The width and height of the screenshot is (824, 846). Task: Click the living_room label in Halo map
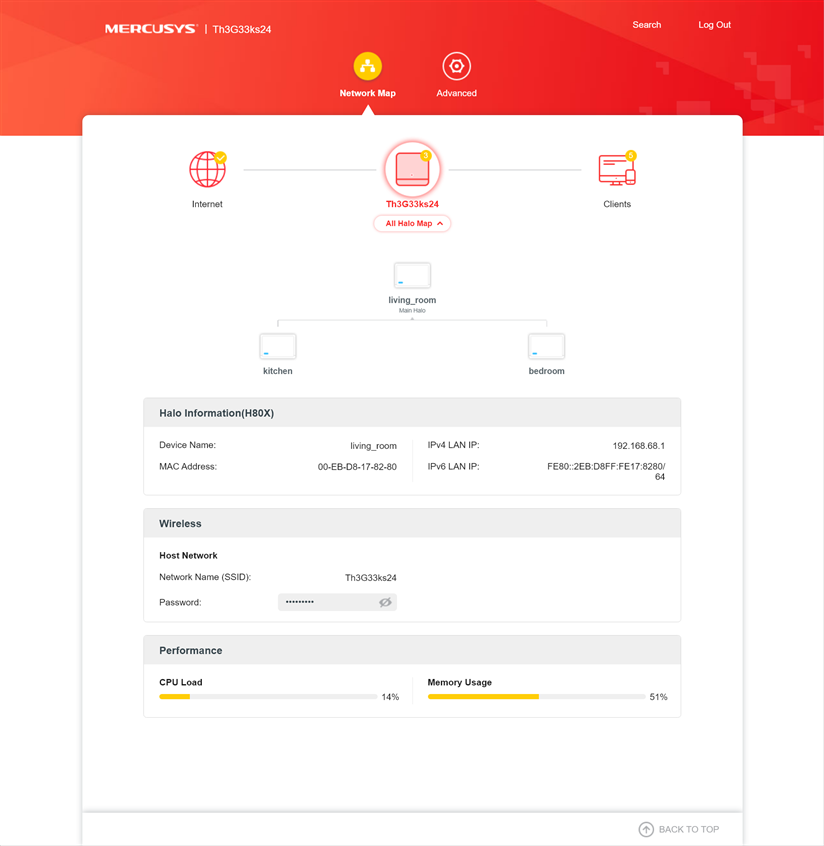[x=412, y=300]
